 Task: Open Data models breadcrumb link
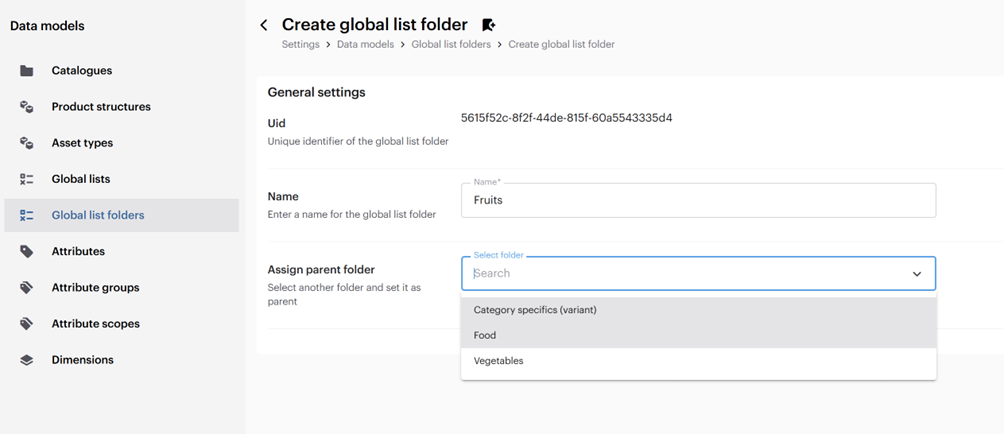pyautogui.click(x=366, y=45)
